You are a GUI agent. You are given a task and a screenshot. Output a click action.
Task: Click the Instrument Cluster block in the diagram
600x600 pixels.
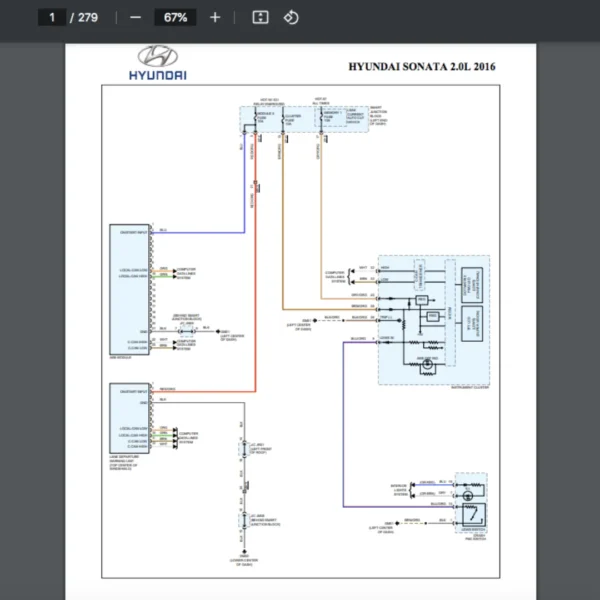(430, 320)
